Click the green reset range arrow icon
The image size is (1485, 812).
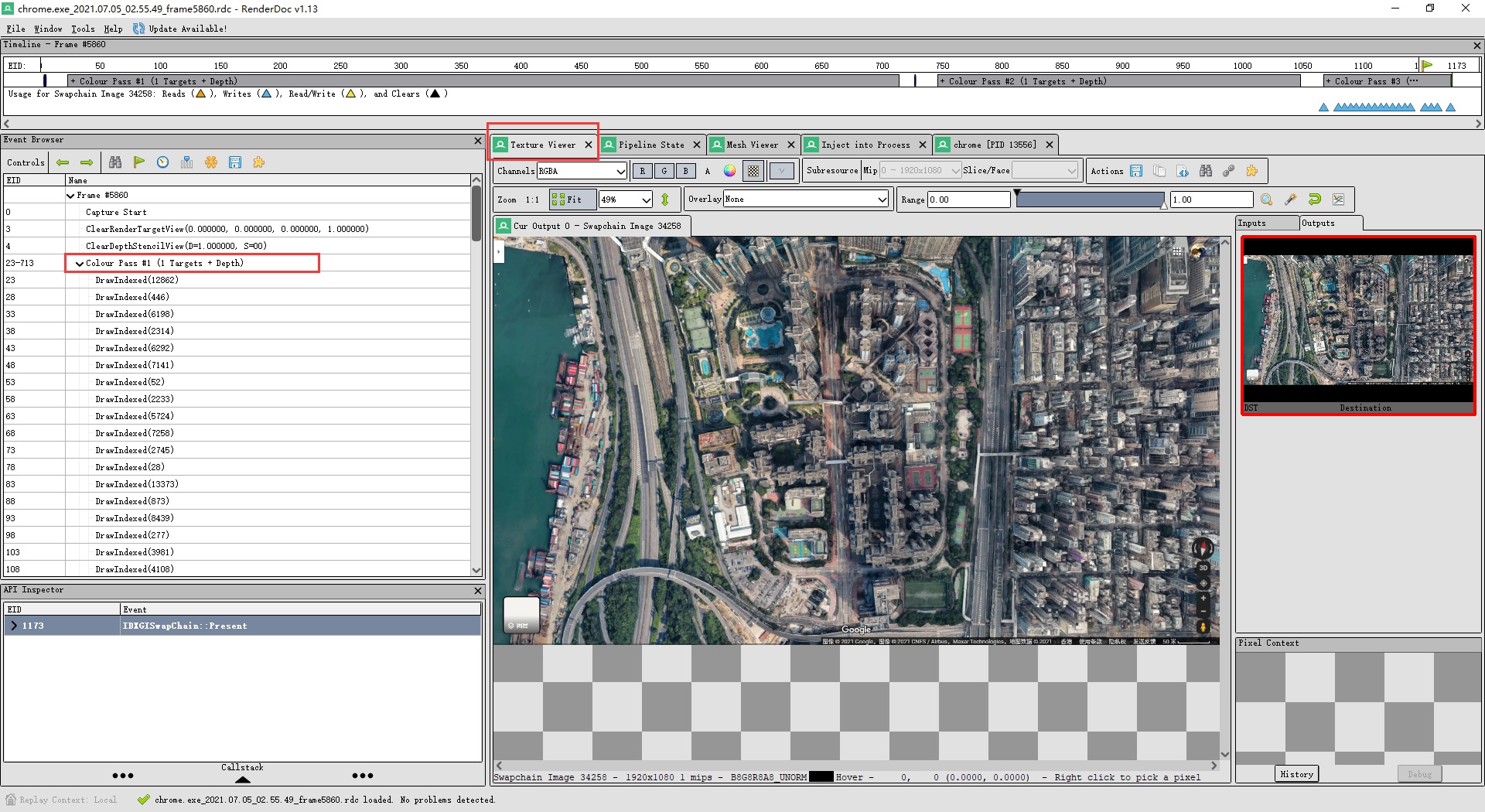pos(1314,200)
